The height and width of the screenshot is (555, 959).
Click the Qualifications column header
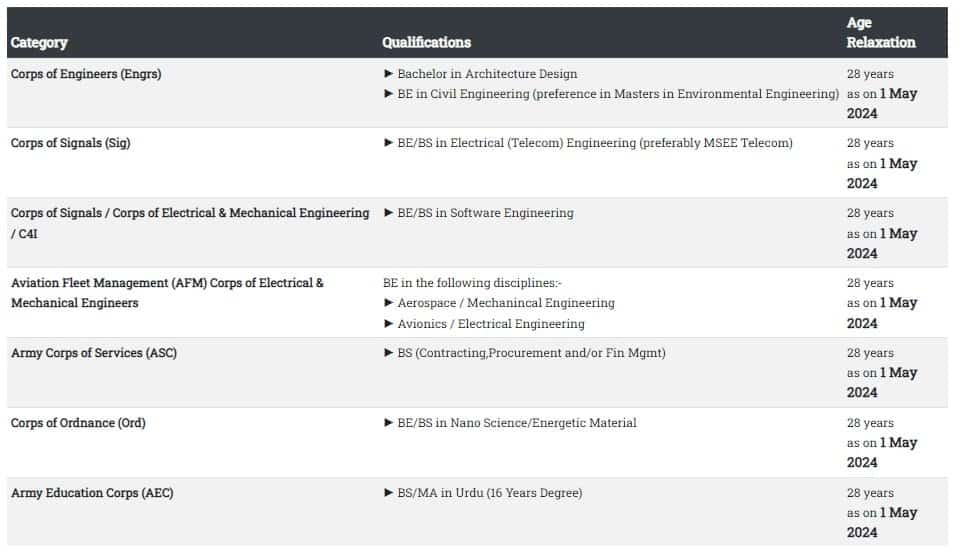click(426, 43)
